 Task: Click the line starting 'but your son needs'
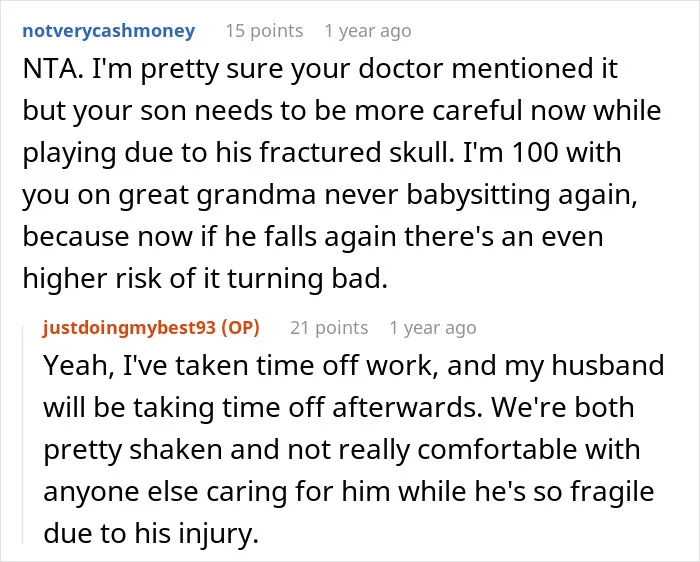point(342,111)
